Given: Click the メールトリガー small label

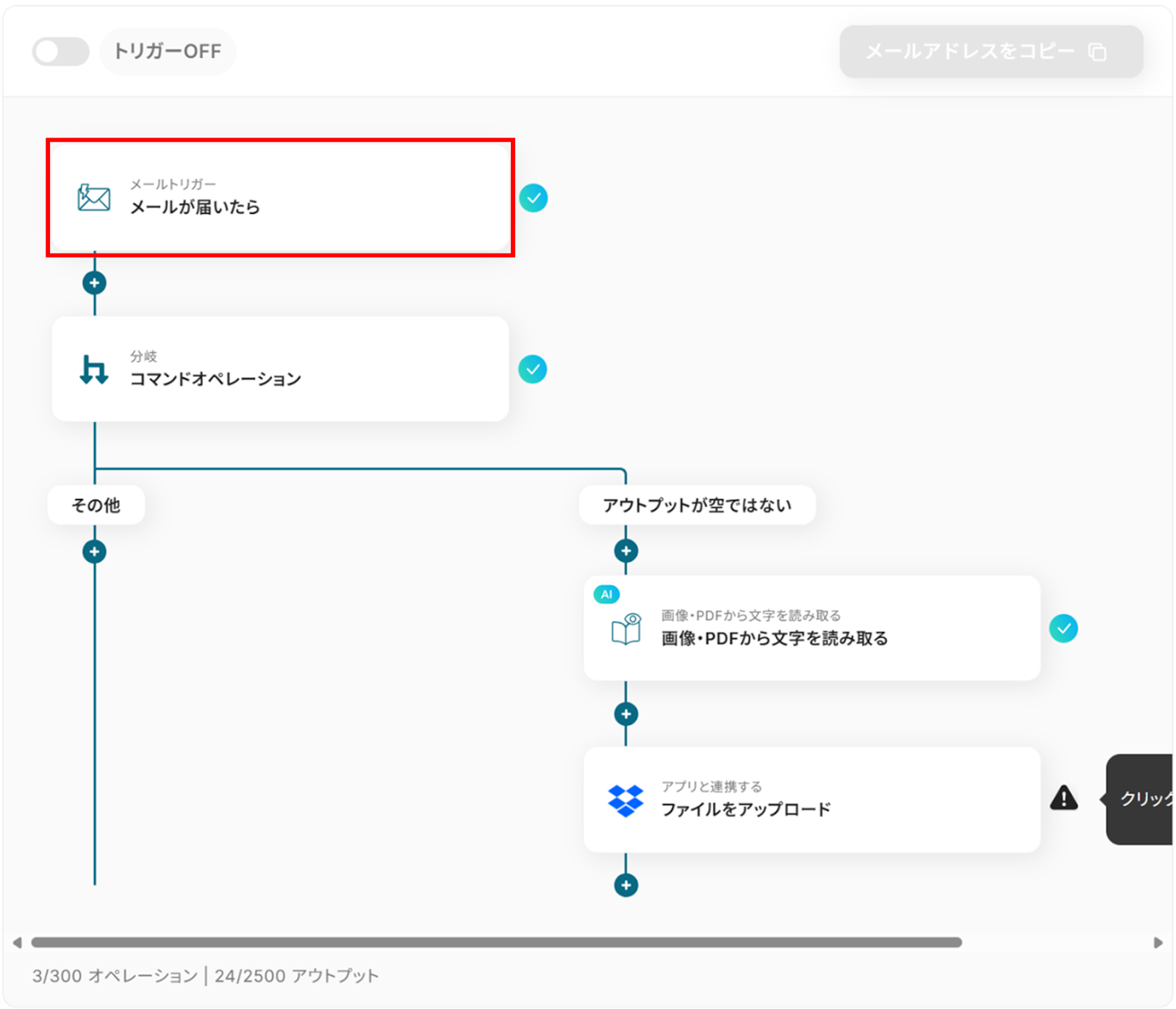Looking at the screenshot, I should pyautogui.click(x=173, y=184).
